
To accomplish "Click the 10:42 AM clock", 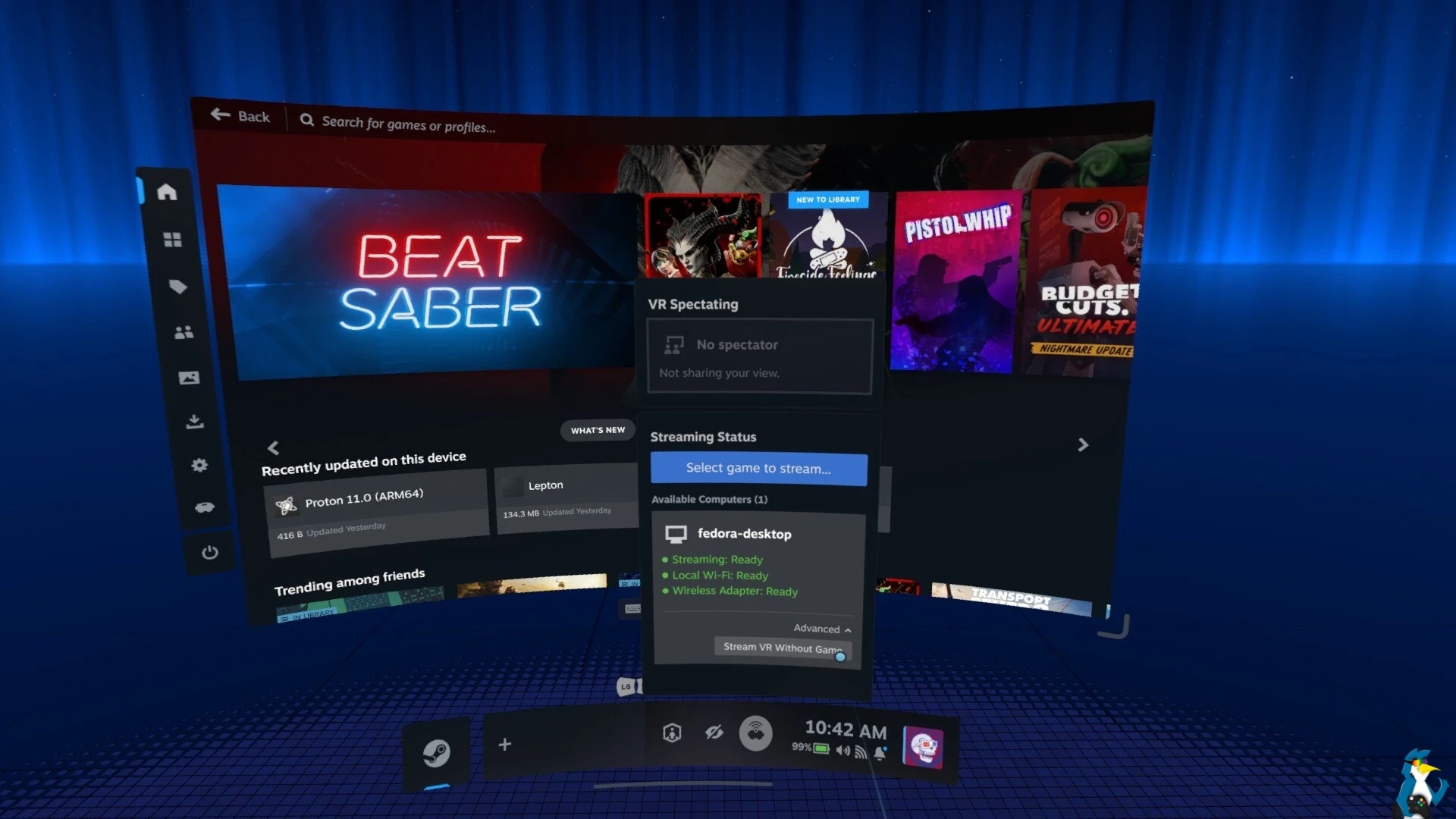I will 846,730.
